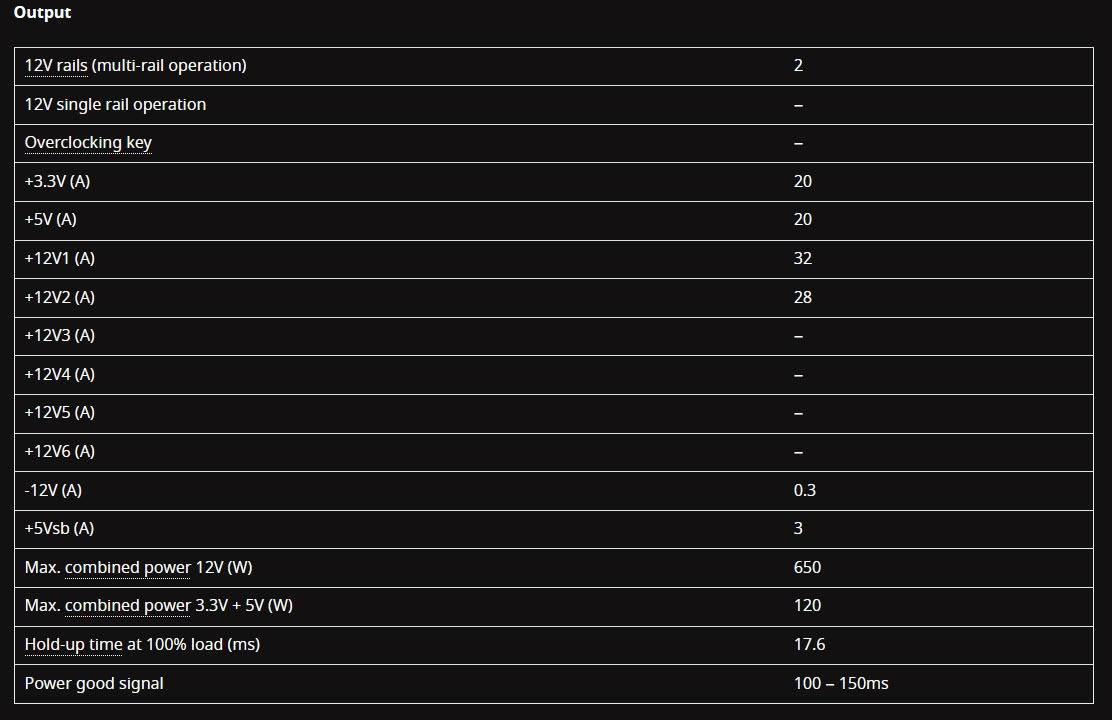Select the "12V single rail operation" label
This screenshot has height=720, width=1112.
pyautogui.click(x=115, y=105)
